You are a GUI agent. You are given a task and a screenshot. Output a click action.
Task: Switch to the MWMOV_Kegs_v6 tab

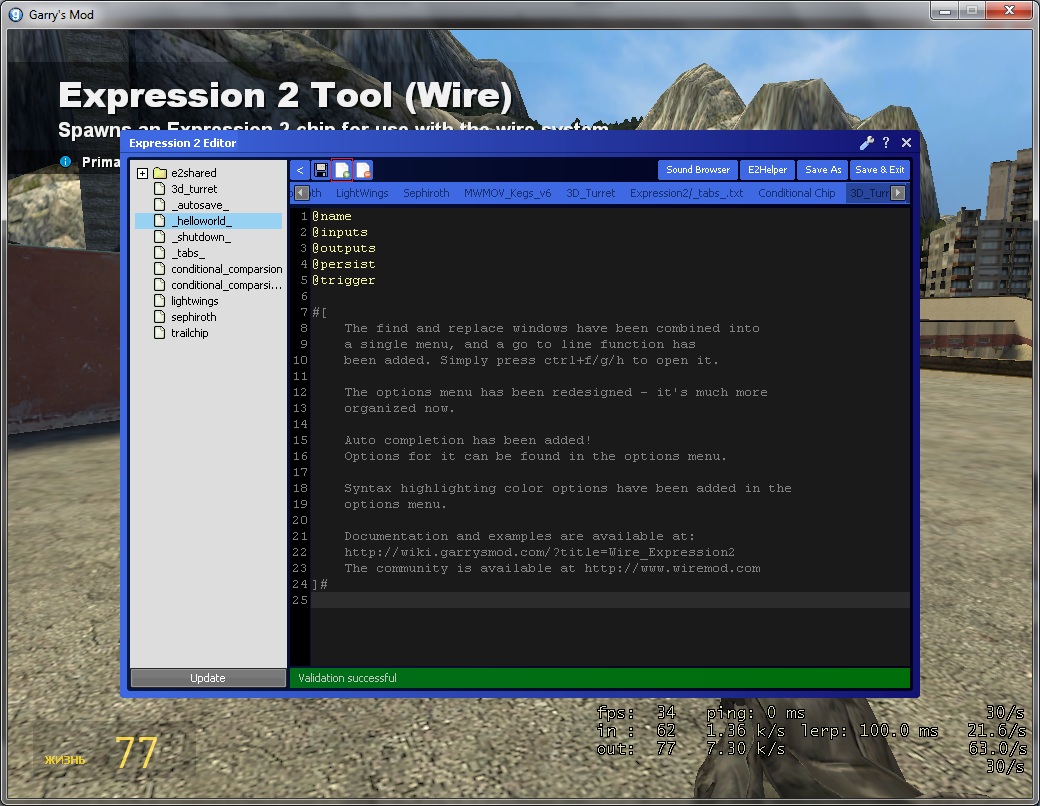click(x=507, y=193)
